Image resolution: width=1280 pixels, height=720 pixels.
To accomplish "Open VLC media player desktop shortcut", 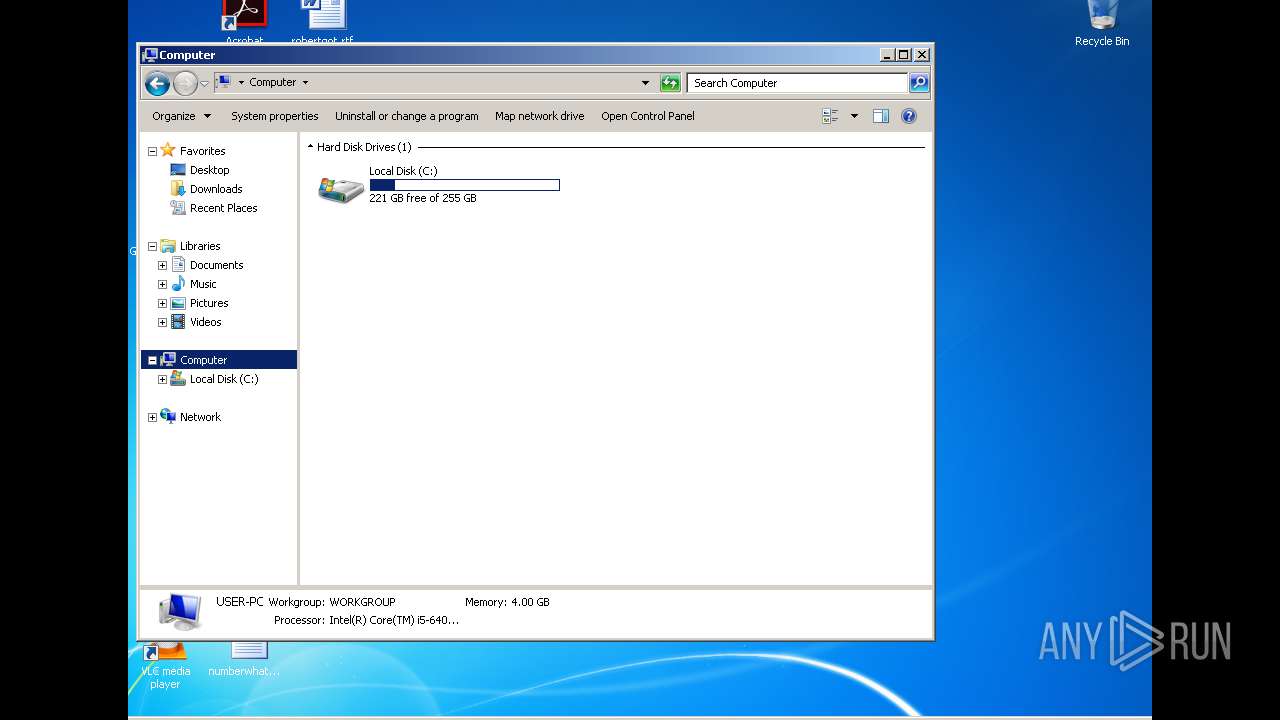I will click(x=165, y=666).
